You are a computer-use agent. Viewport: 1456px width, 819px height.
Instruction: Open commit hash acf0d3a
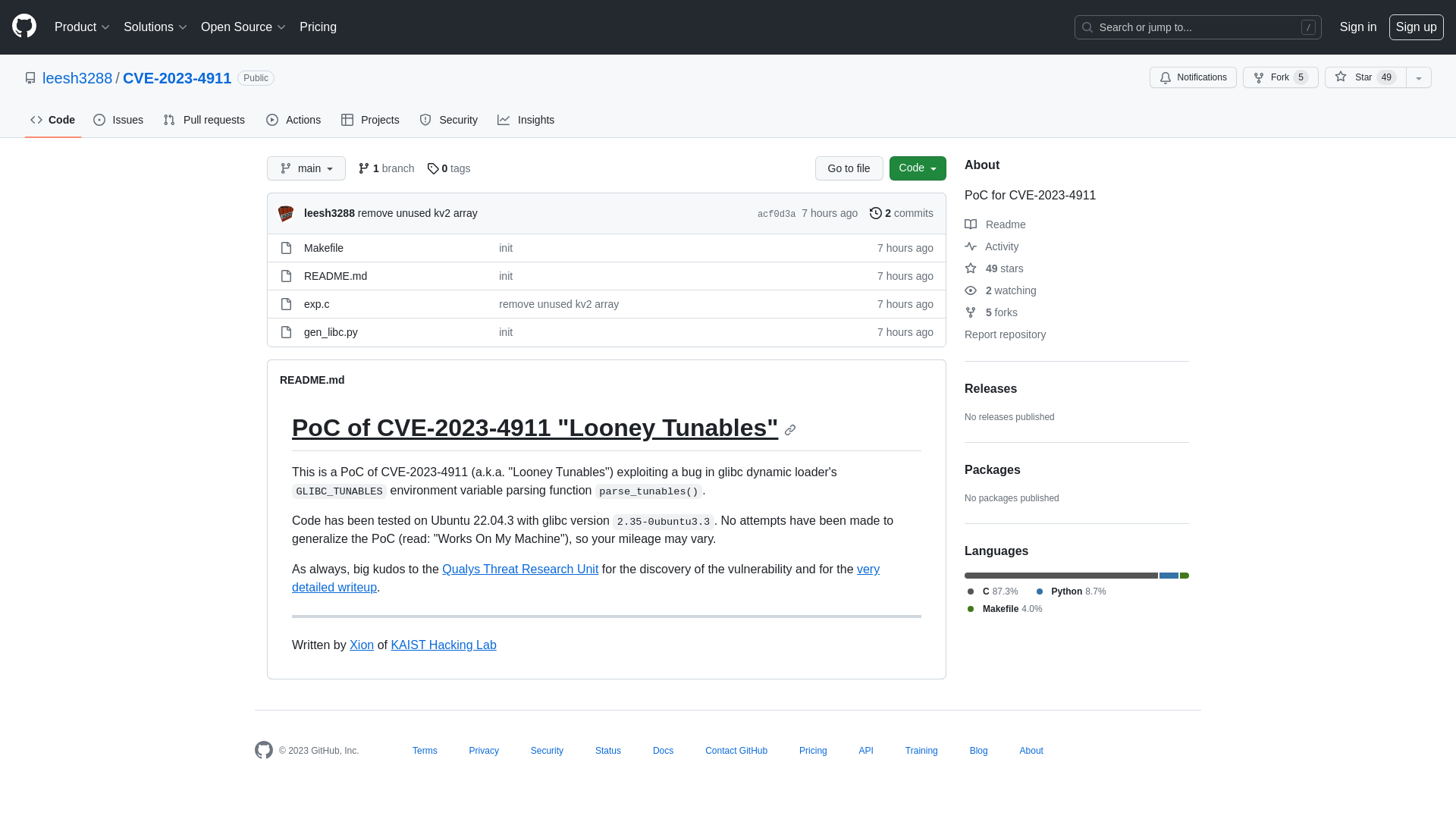point(777,214)
